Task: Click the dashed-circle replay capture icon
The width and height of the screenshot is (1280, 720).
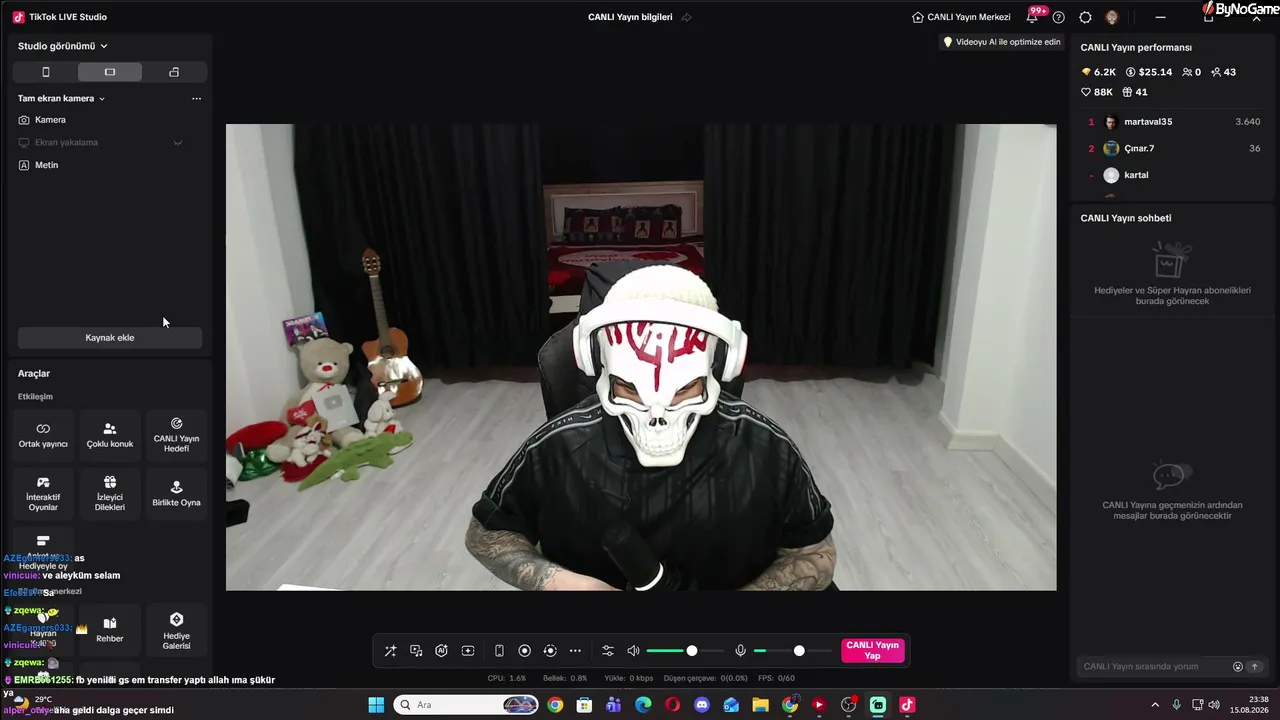Action: (x=549, y=651)
